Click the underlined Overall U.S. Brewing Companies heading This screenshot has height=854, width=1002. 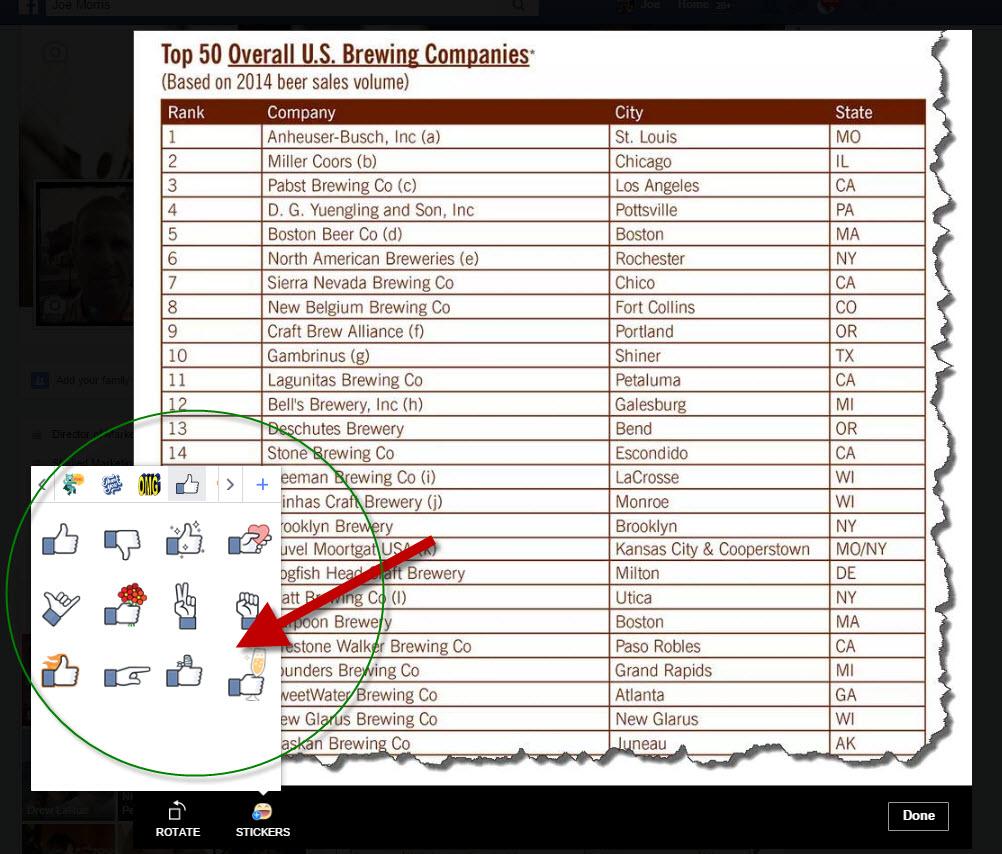pyautogui.click(x=378, y=55)
